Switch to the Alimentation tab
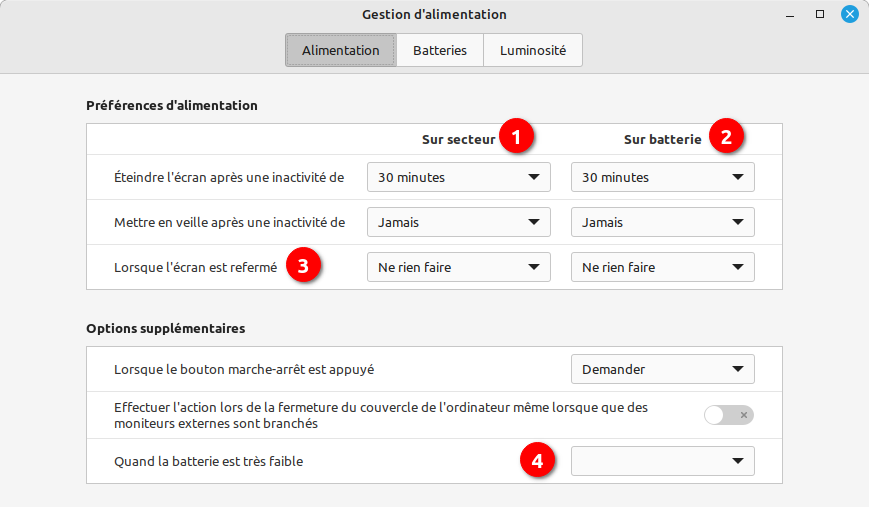Image resolution: width=869 pixels, height=507 pixels. [340, 50]
